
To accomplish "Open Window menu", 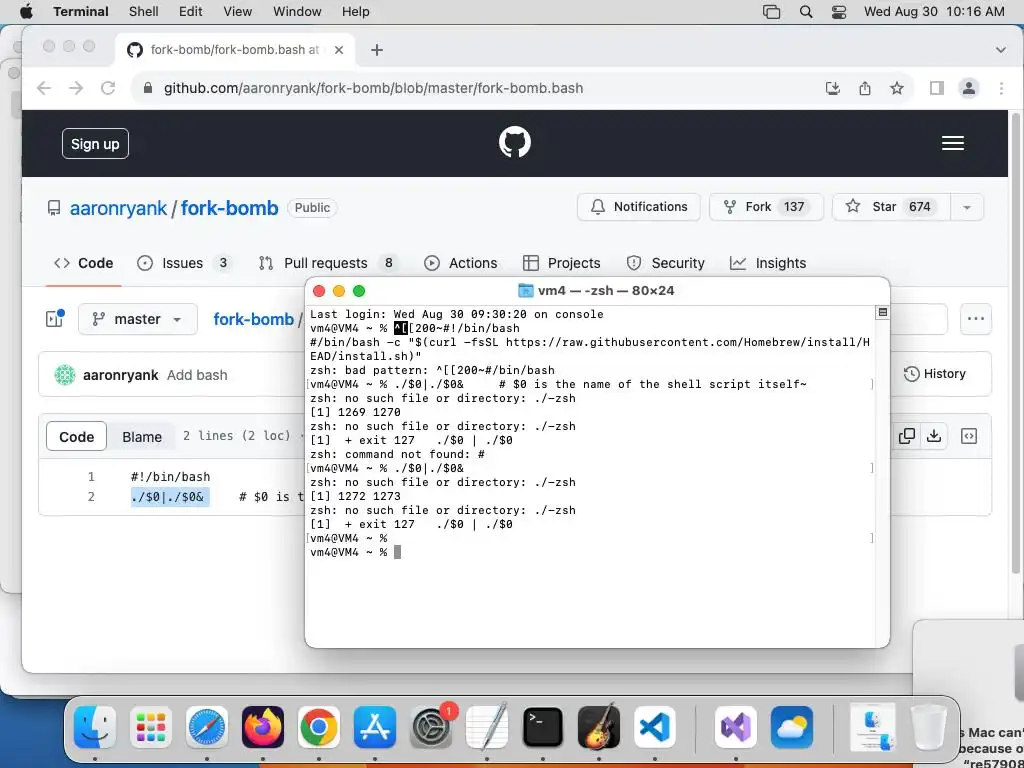I will (x=297, y=12).
